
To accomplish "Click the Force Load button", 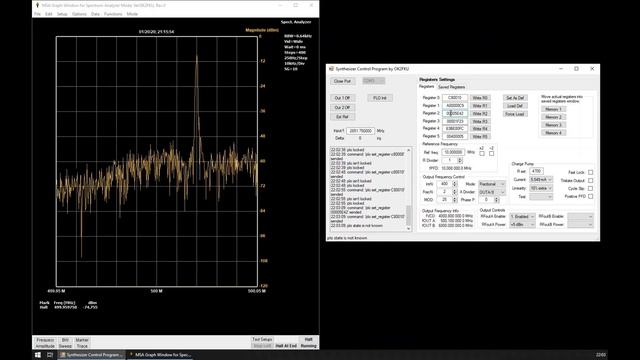I will (515, 114).
